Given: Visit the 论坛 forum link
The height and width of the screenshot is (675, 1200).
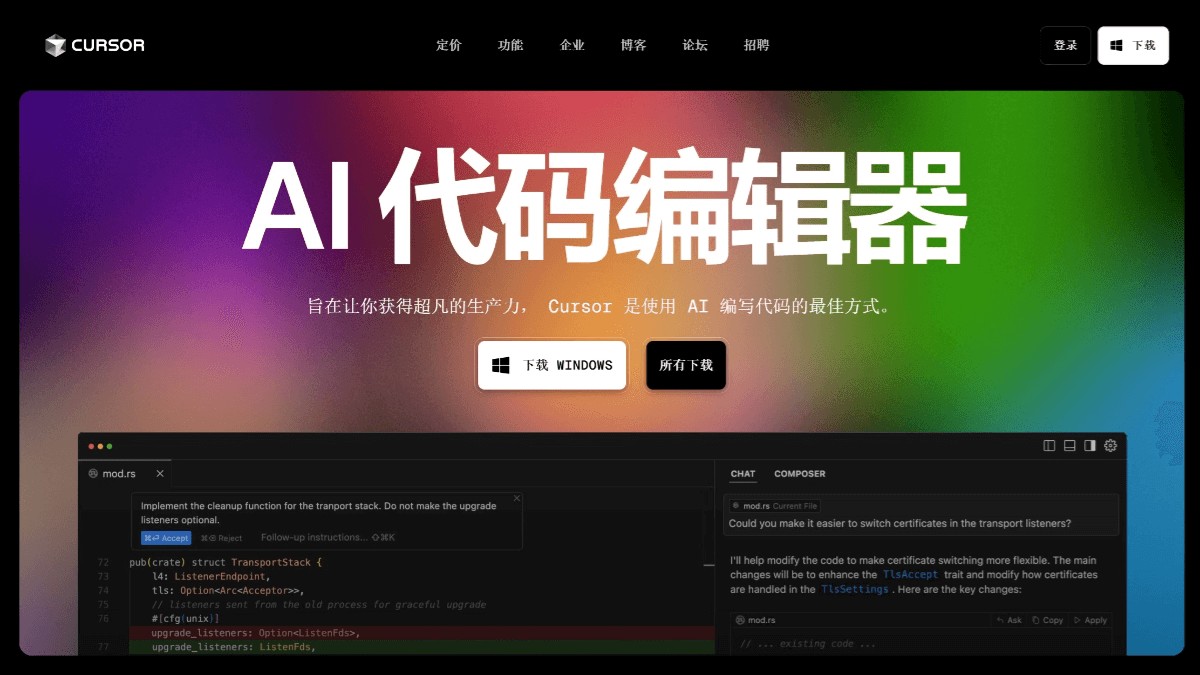Looking at the screenshot, I should point(695,45).
